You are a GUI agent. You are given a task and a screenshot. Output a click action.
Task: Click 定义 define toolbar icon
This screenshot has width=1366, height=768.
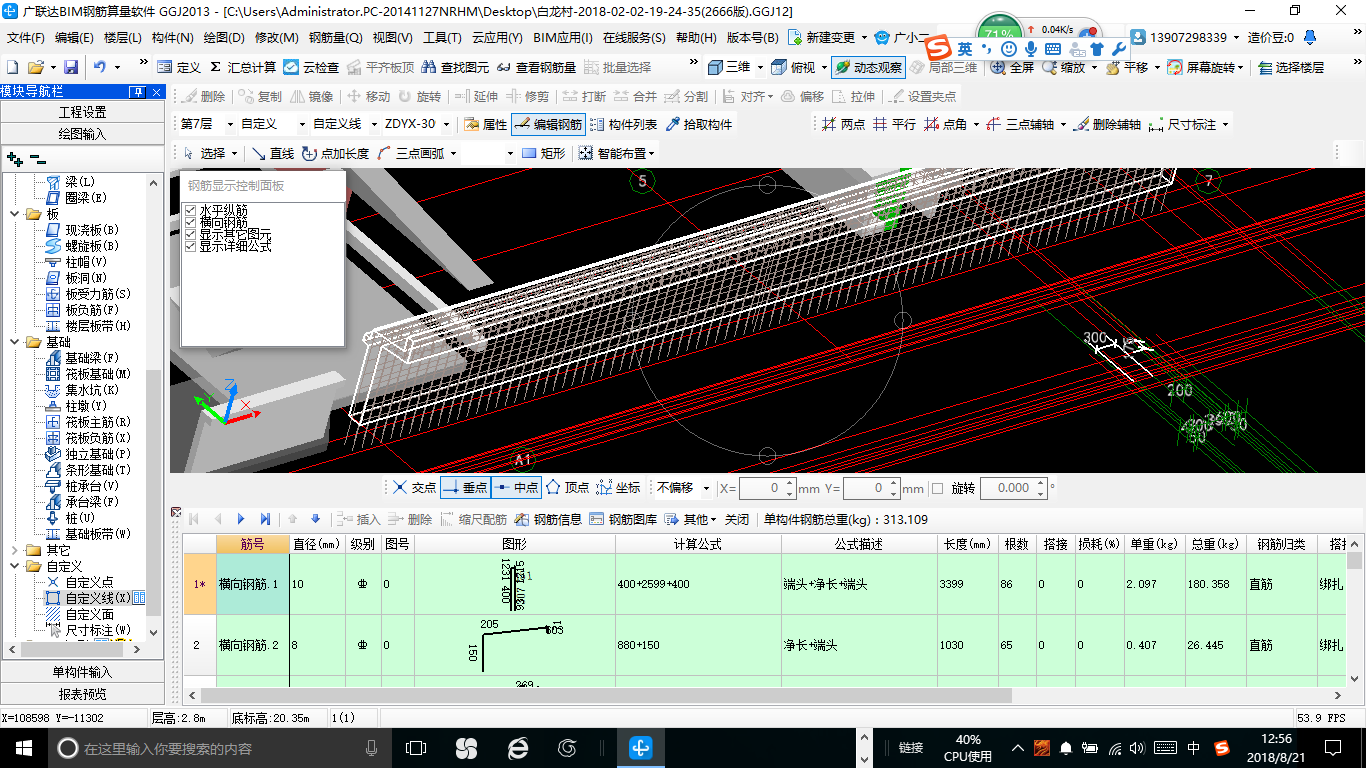(178, 67)
